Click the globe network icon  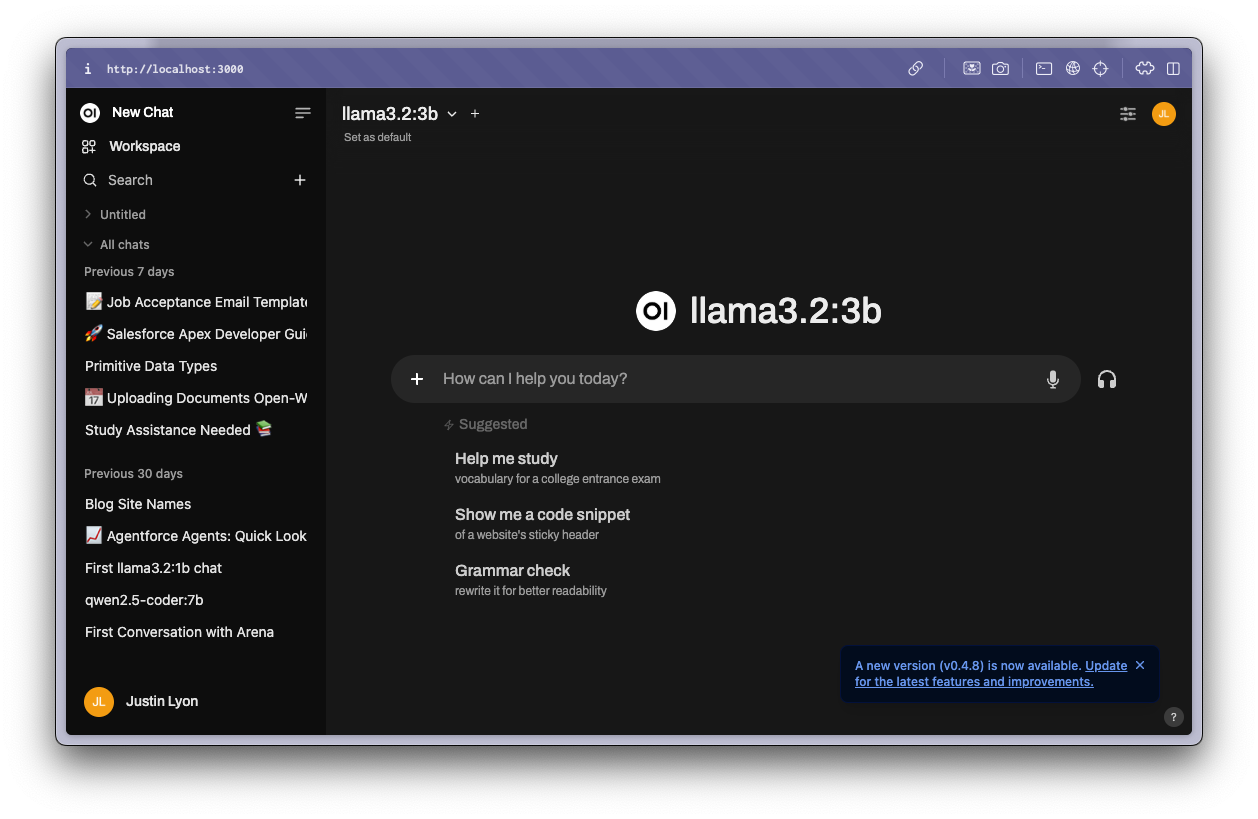click(x=1073, y=68)
